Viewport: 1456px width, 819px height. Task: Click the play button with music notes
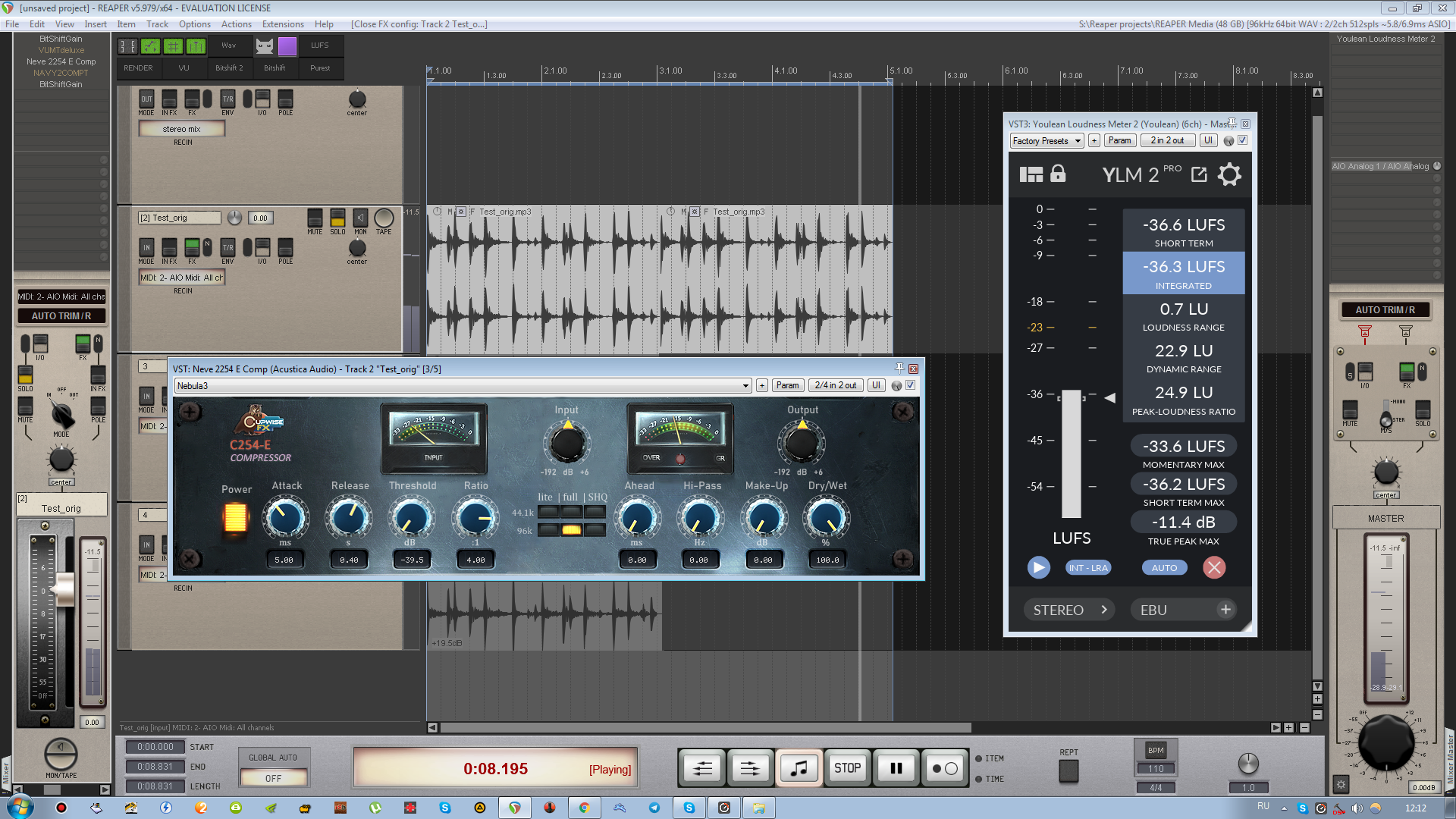tap(799, 768)
